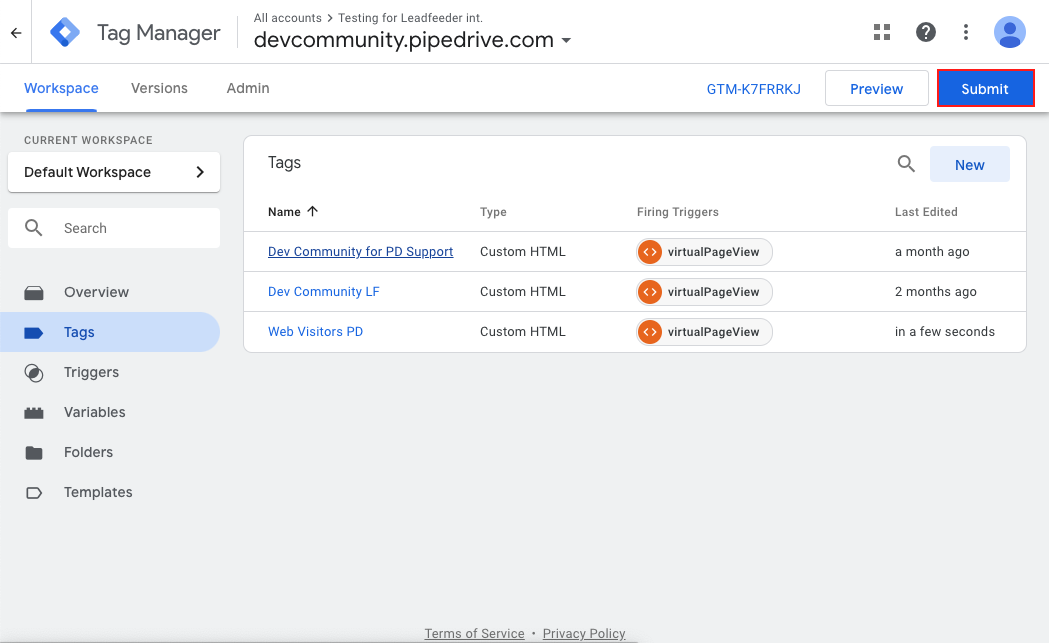Viewport: 1049px width, 643px height.
Task: Click the Variables brick icon
Action: click(x=33, y=413)
